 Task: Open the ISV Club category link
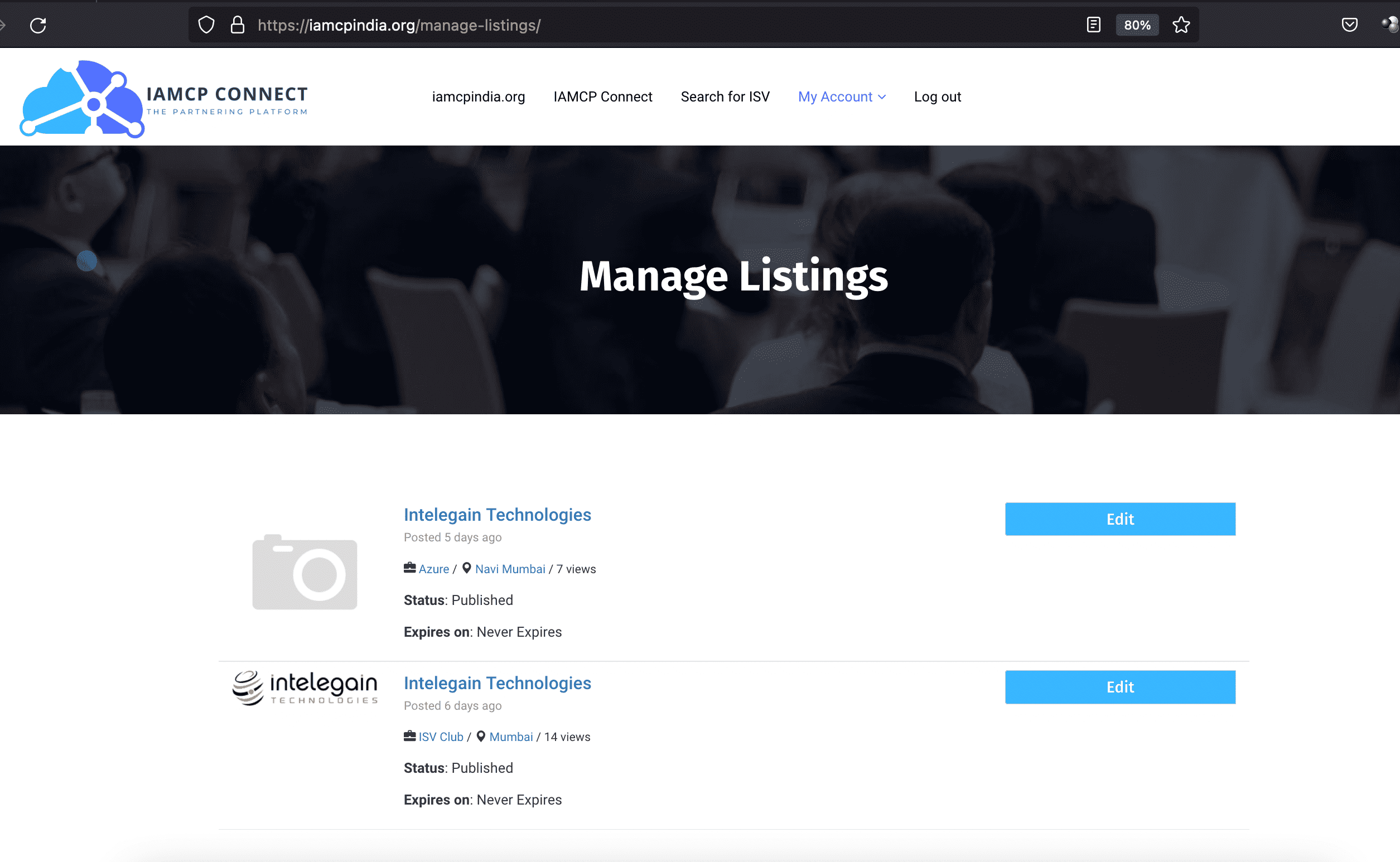click(441, 737)
